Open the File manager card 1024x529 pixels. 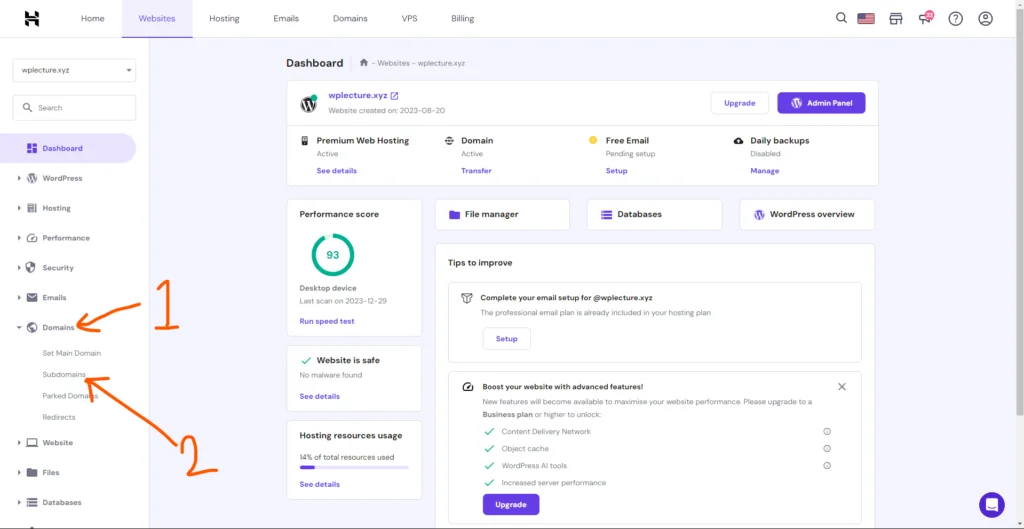click(502, 214)
